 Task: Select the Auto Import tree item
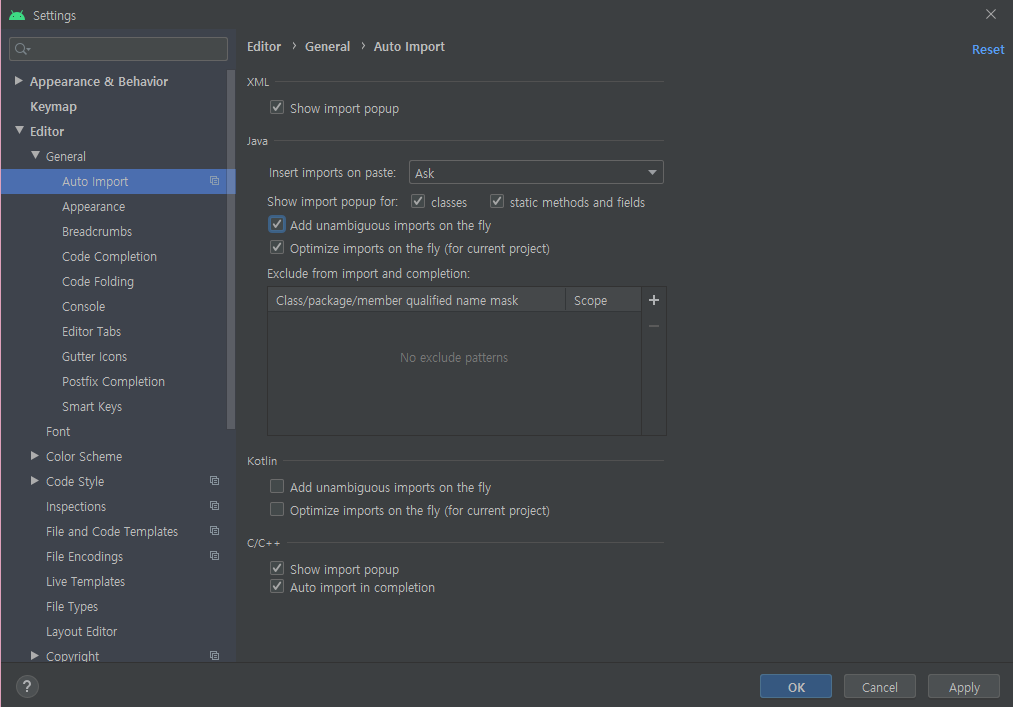(118, 182)
